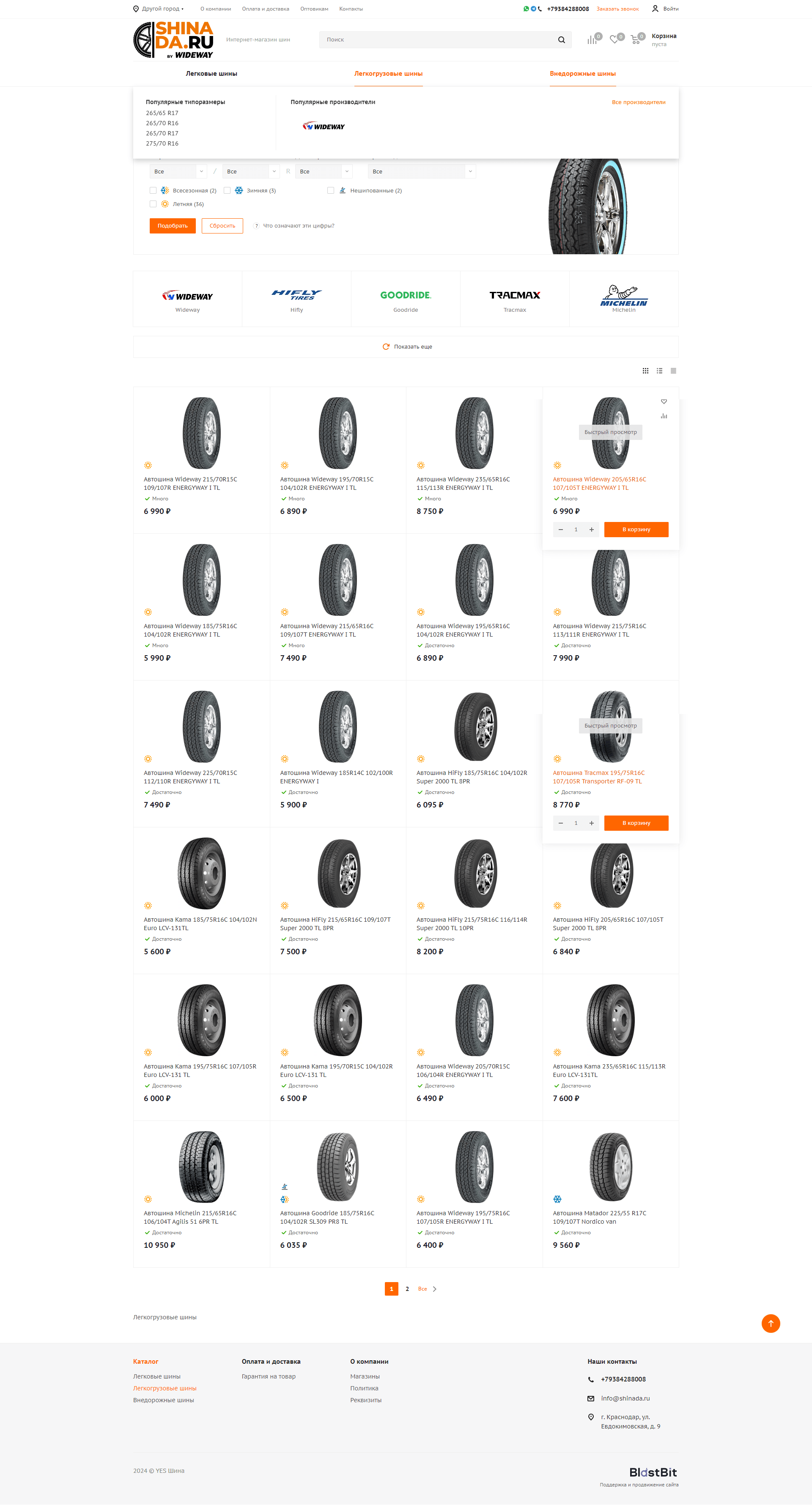
Task: Go to page 2 of results
Action: click(407, 1289)
